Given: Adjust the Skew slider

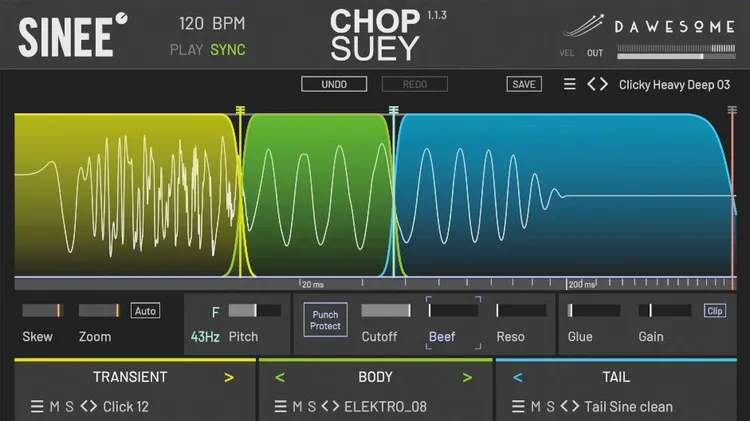Looking at the screenshot, I should click(42, 310).
